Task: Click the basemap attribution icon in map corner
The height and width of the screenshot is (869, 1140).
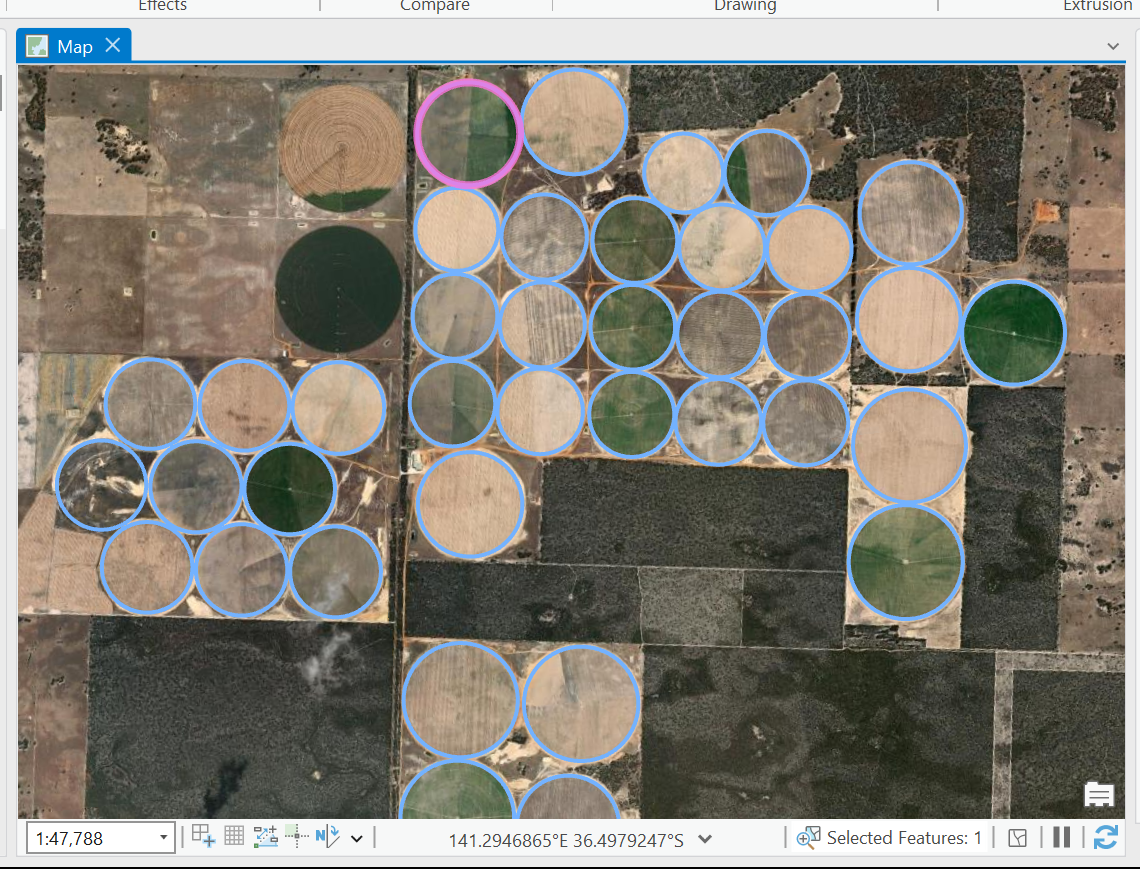Action: pos(1098,794)
